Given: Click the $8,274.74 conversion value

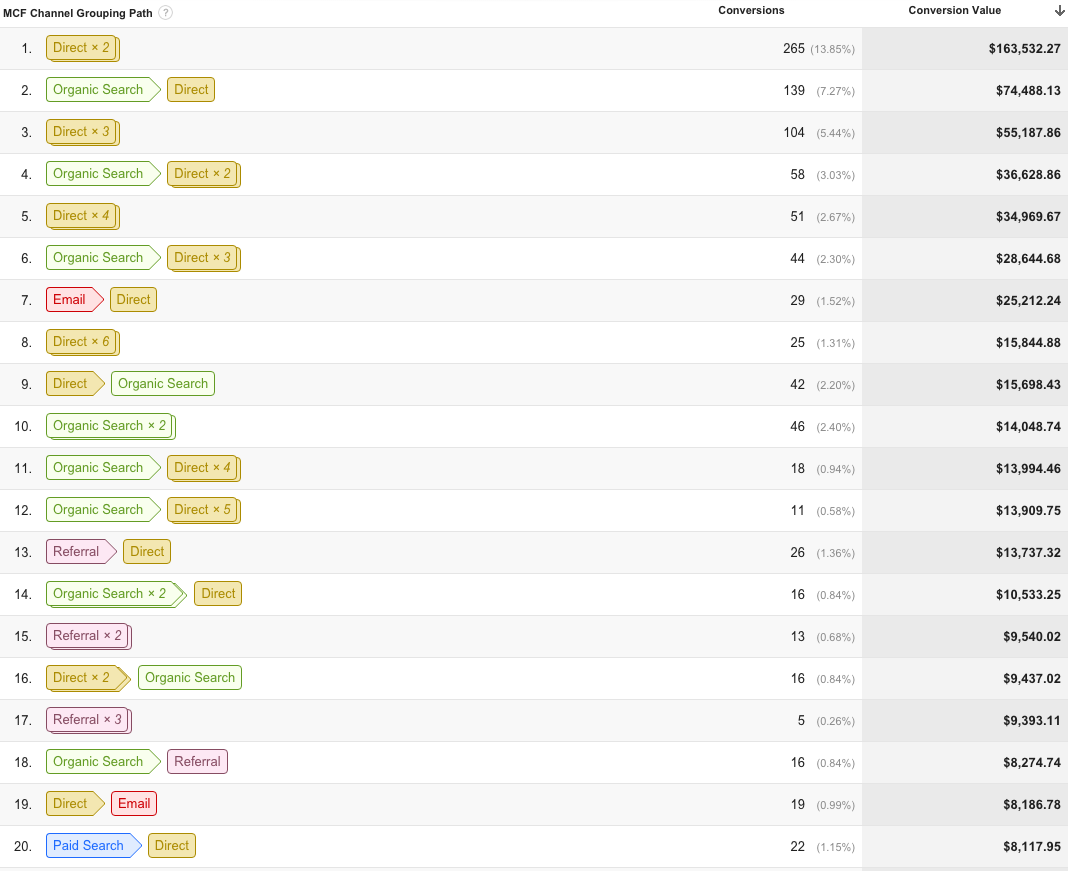Looking at the screenshot, I should pos(1031,763).
